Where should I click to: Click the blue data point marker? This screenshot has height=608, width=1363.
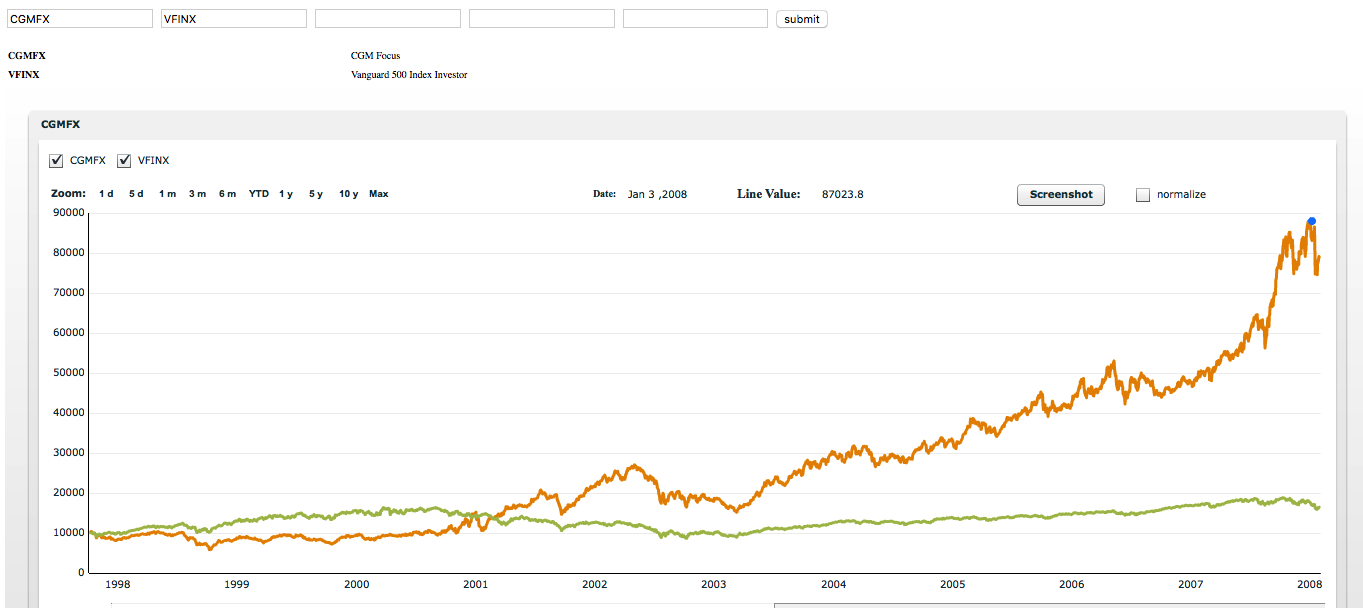(1311, 221)
